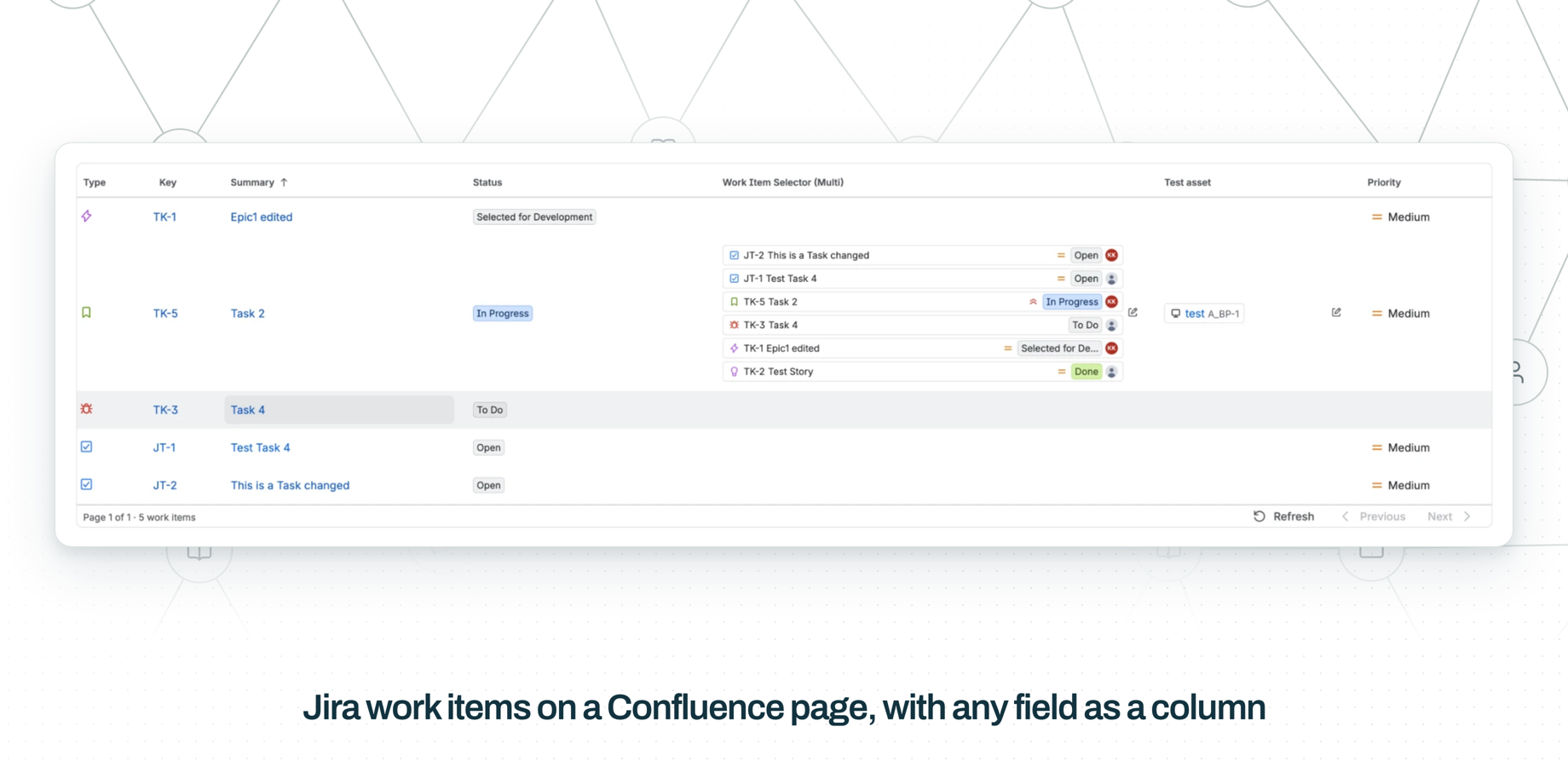
Task: Sort by the Summary column arrow
Action: pyautogui.click(x=284, y=182)
